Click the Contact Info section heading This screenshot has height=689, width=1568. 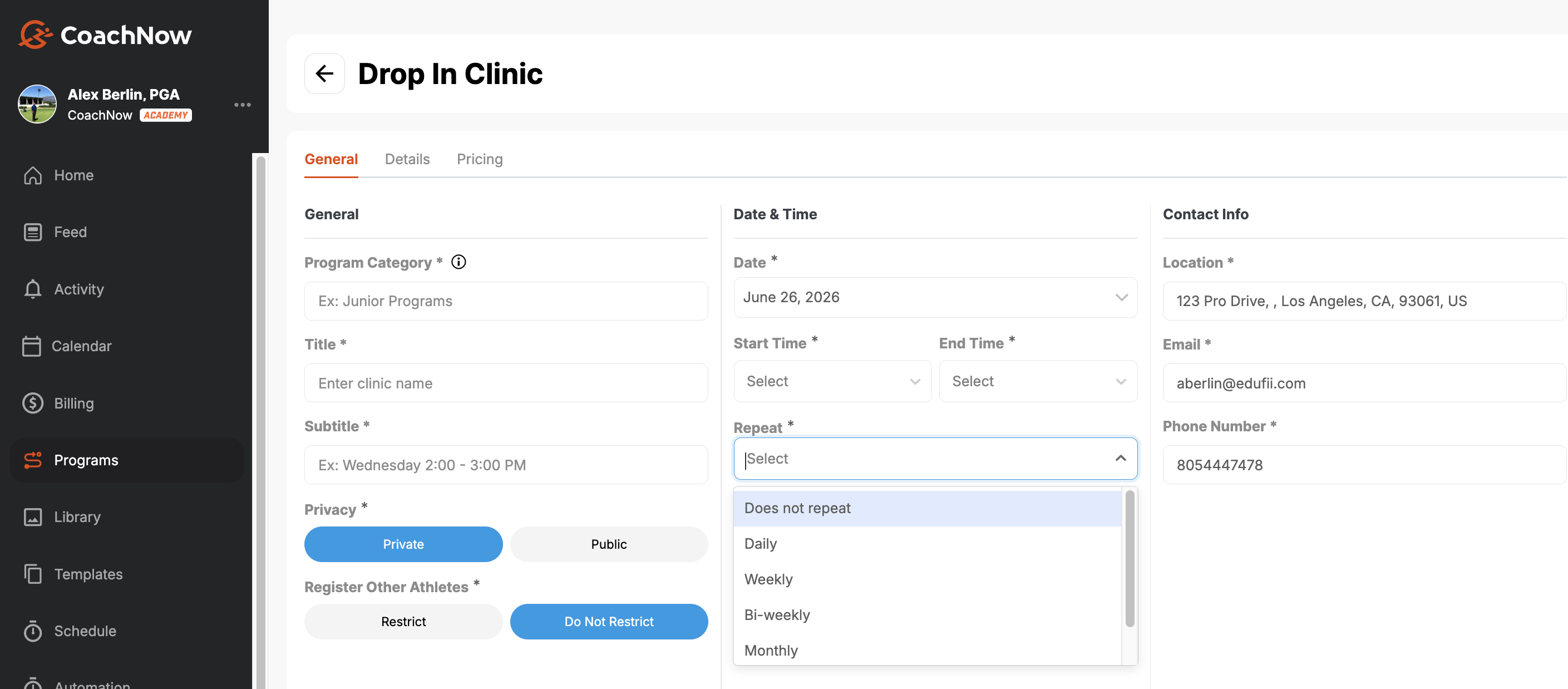pos(1205,214)
